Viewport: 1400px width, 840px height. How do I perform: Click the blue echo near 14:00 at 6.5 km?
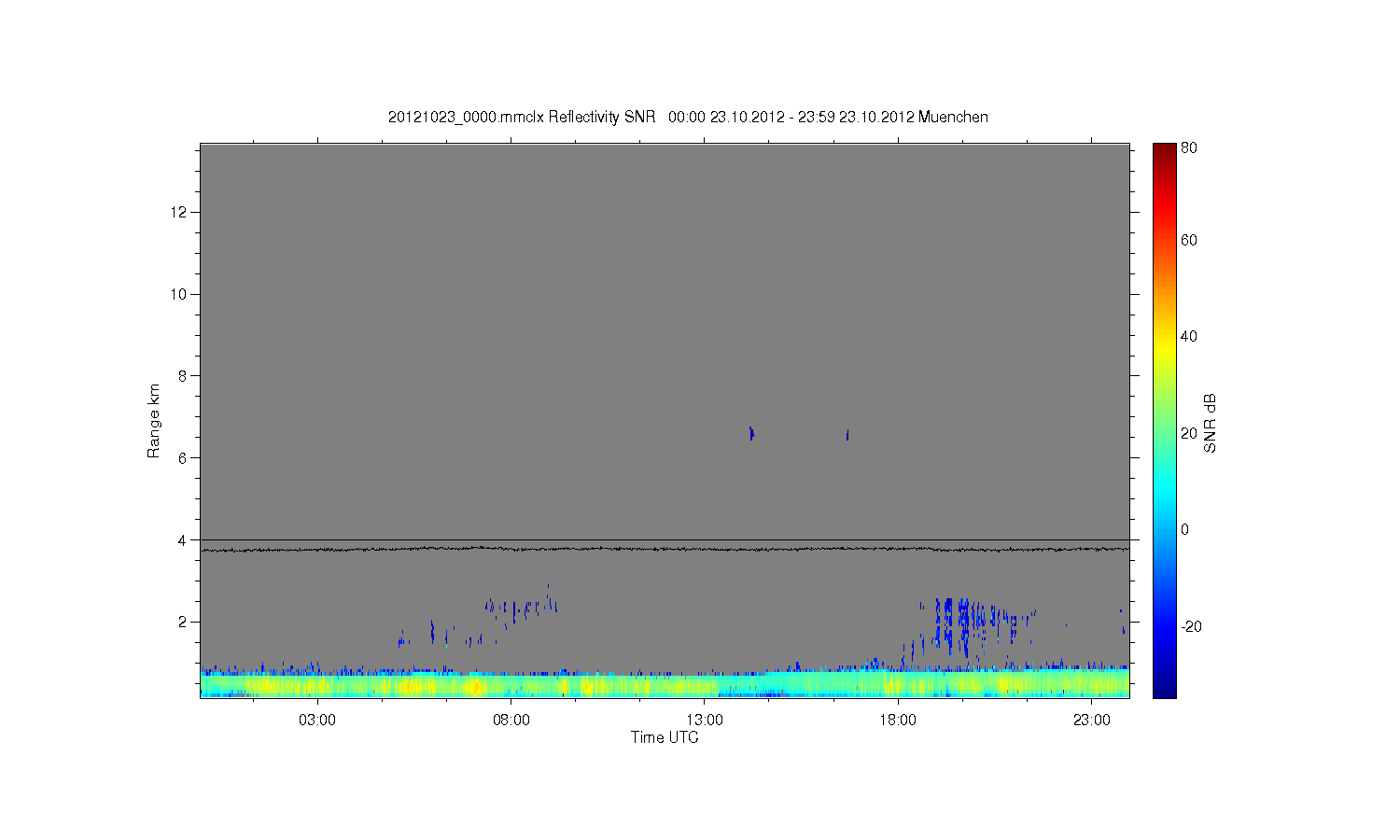[x=751, y=433]
